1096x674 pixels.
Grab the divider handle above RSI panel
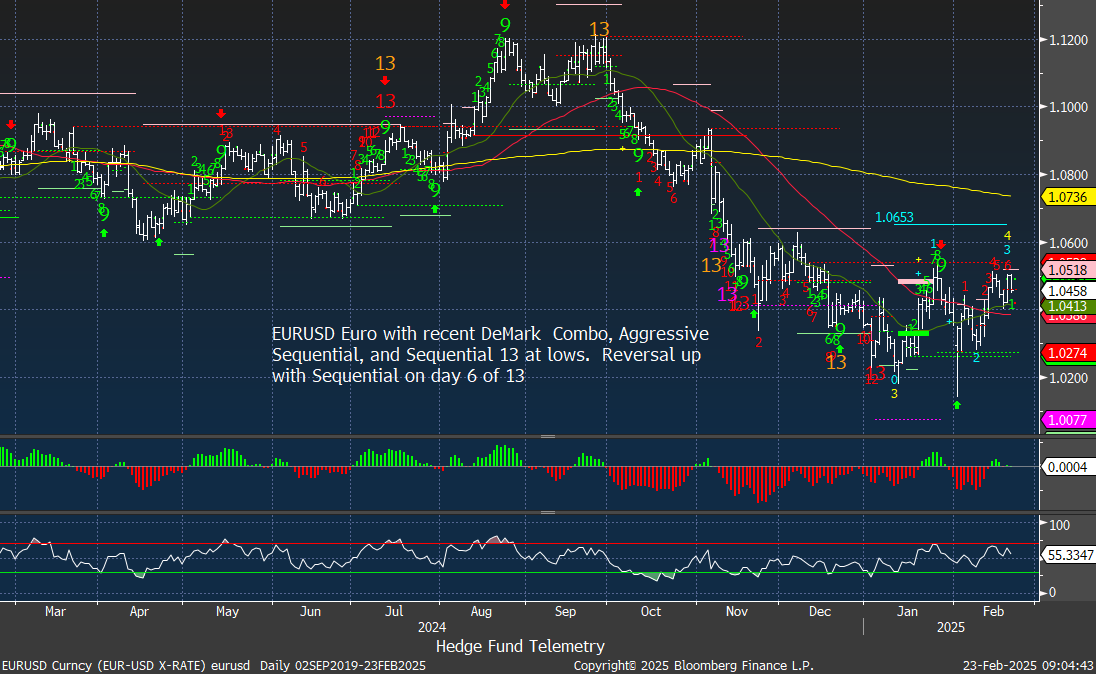click(x=548, y=512)
